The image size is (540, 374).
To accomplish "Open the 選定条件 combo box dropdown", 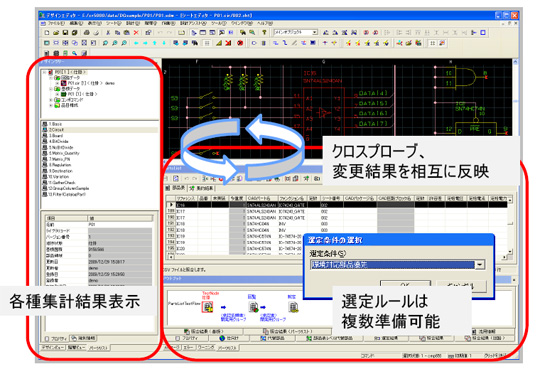I will point(480,265).
